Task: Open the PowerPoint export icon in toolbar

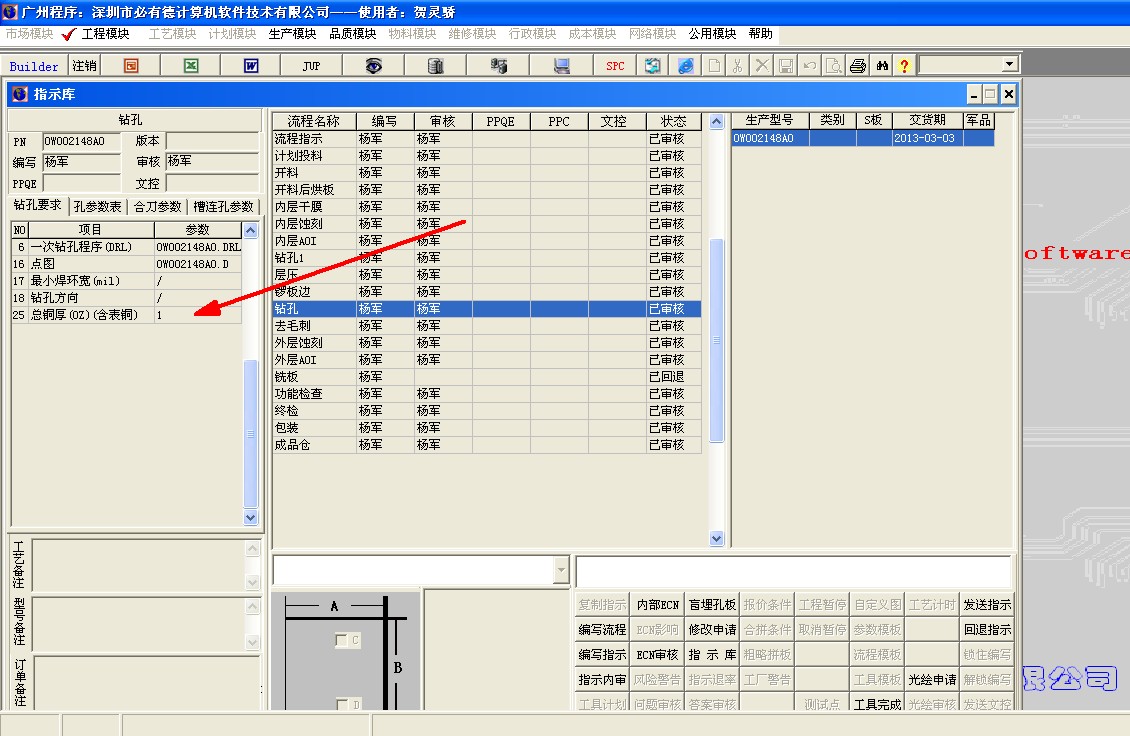Action: (x=131, y=66)
